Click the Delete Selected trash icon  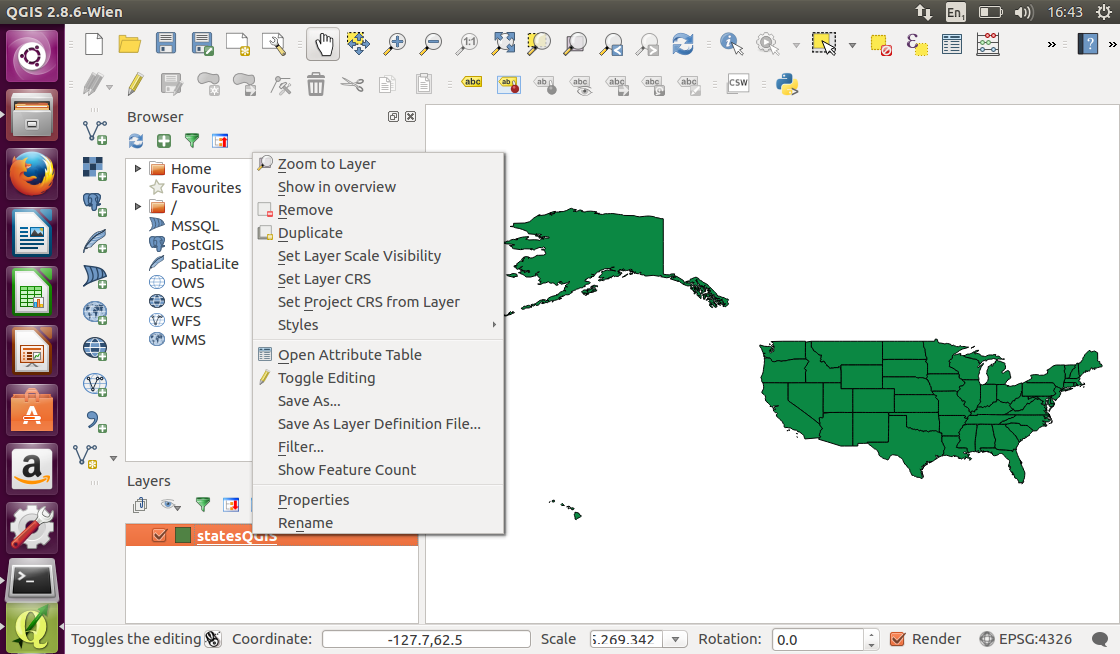(316, 84)
